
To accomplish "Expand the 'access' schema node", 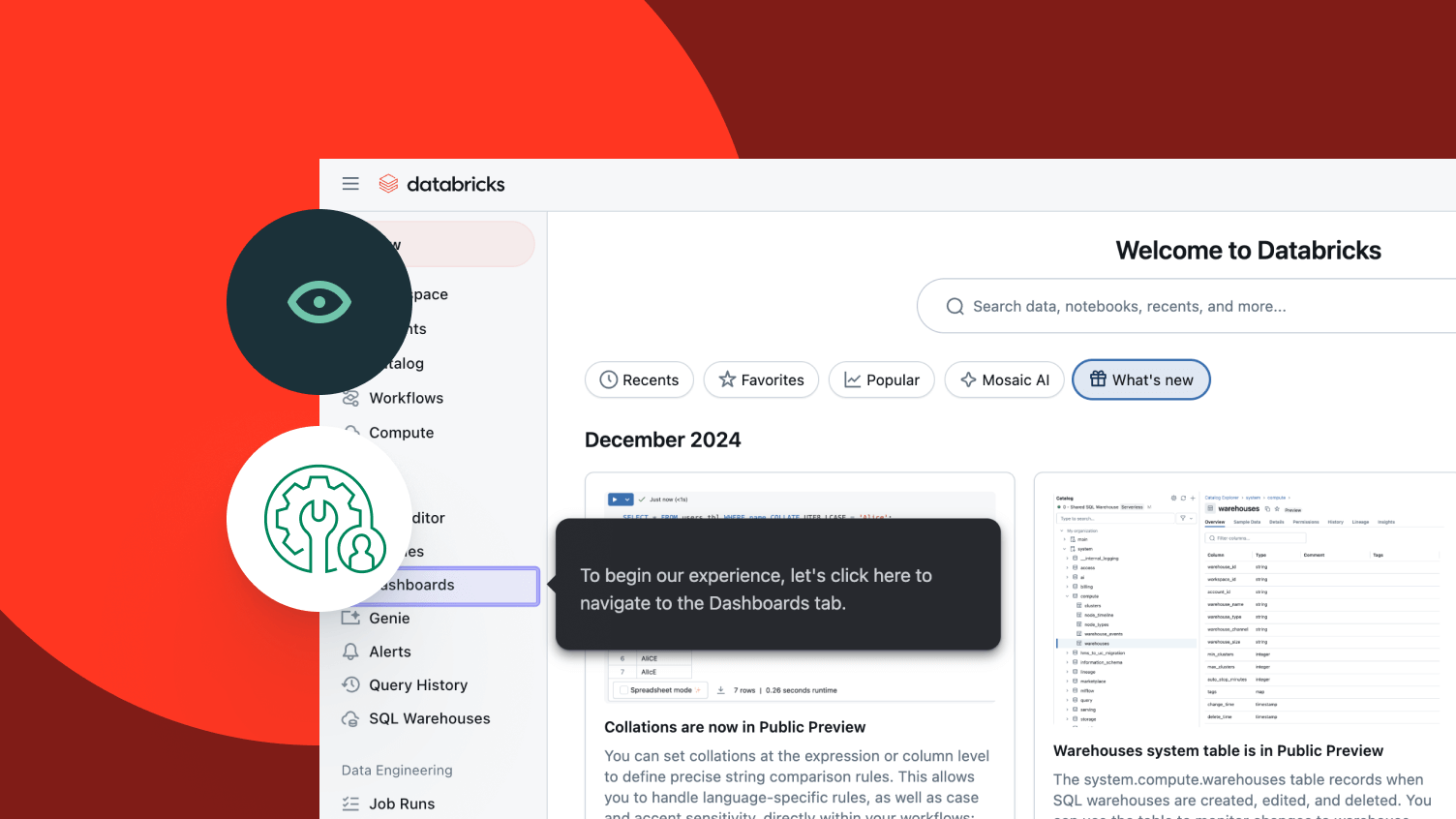I will coord(1068,568).
